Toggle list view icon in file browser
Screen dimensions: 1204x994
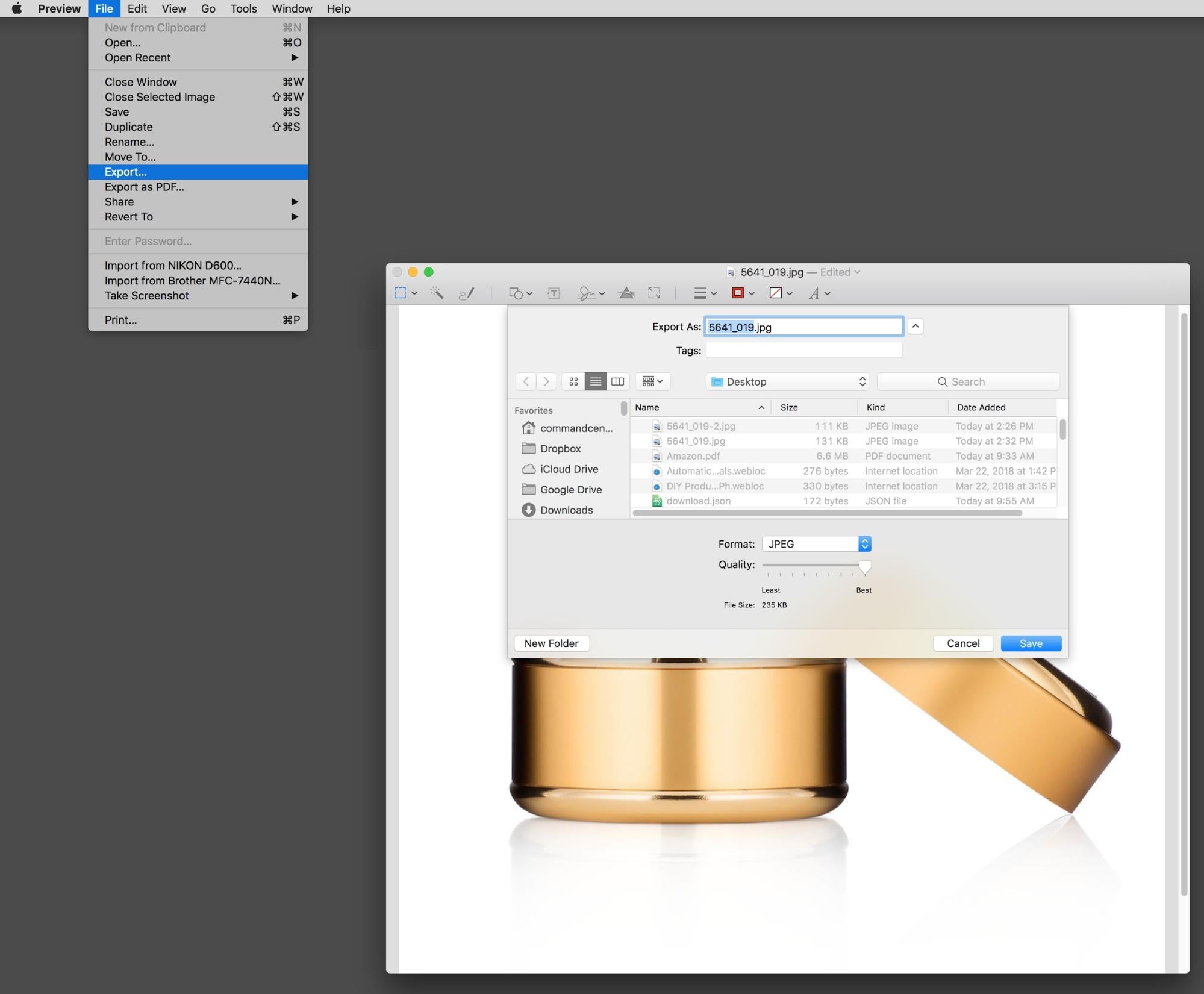pos(596,381)
